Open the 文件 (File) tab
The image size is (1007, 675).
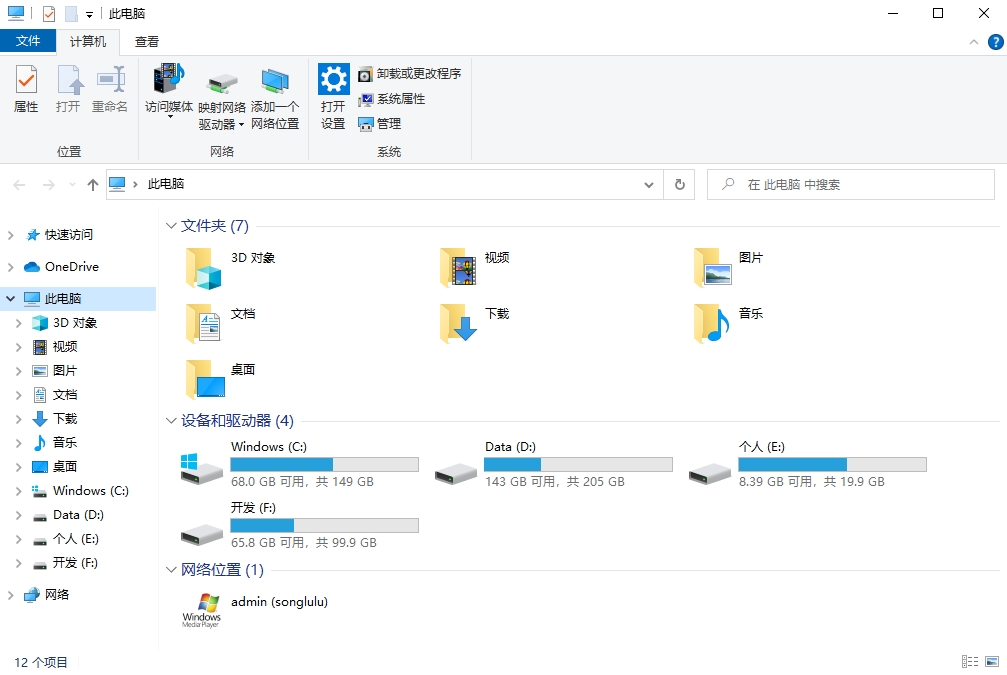click(28, 41)
